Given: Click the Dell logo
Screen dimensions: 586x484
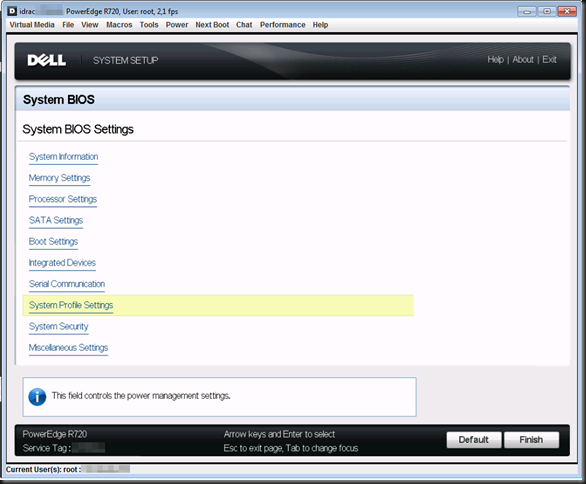Looking at the screenshot, I should click(47, 60).
